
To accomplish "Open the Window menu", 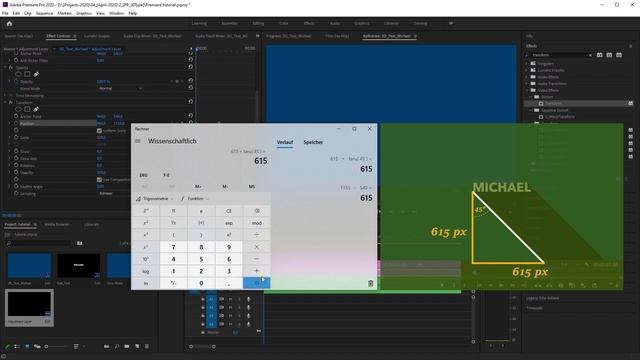I will pos(116,13).
